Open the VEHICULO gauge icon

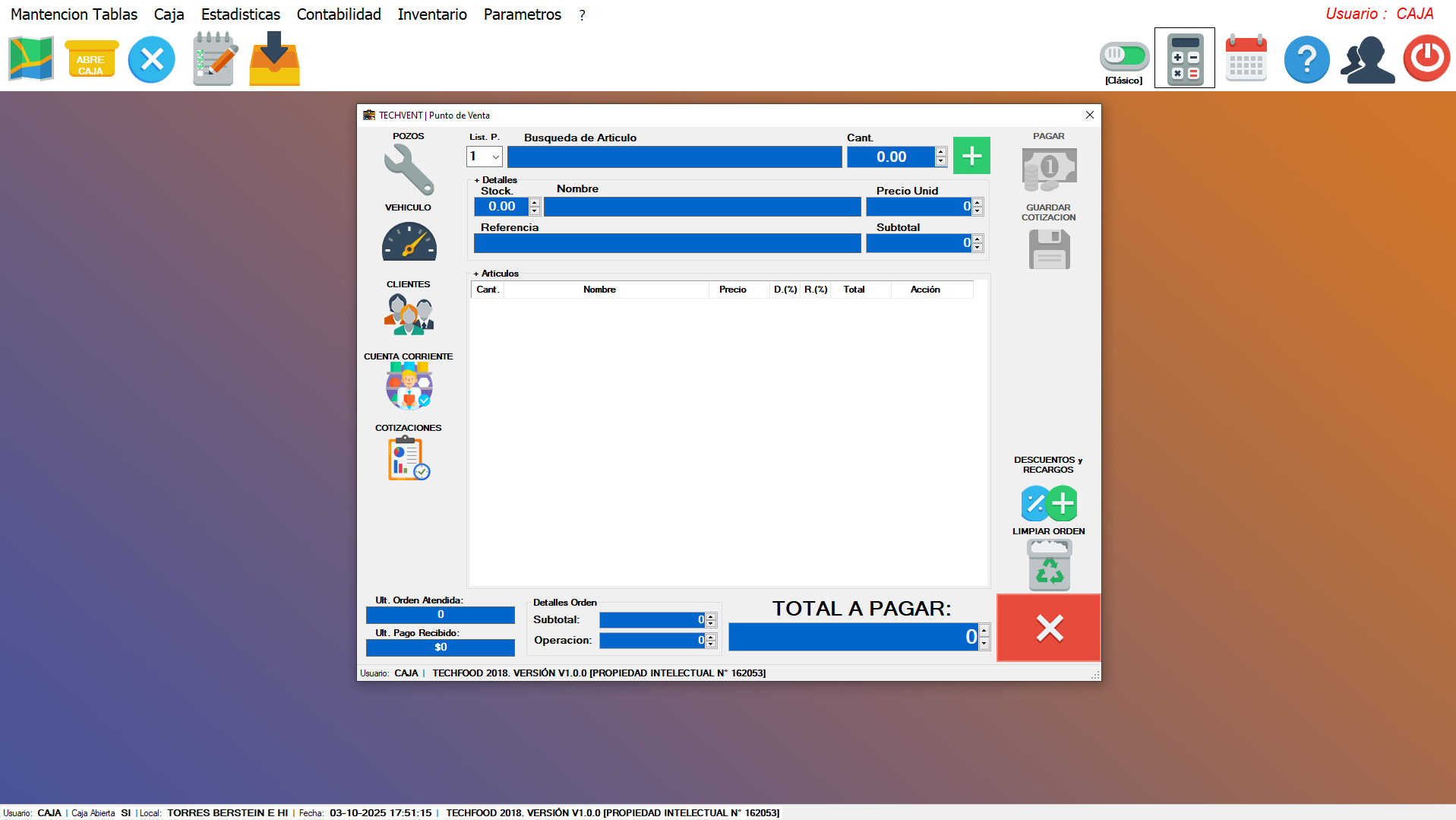pyautogui.click(x=408, y=242)
